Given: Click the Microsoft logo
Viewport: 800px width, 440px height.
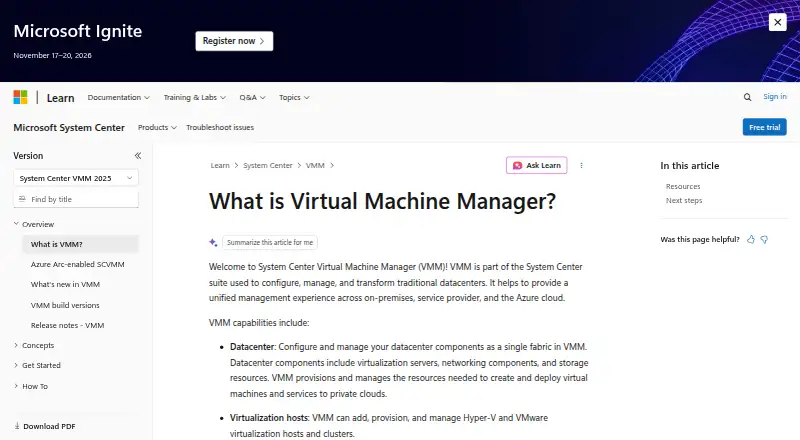Looking at the screenshot, I should [x=20, y=97].
